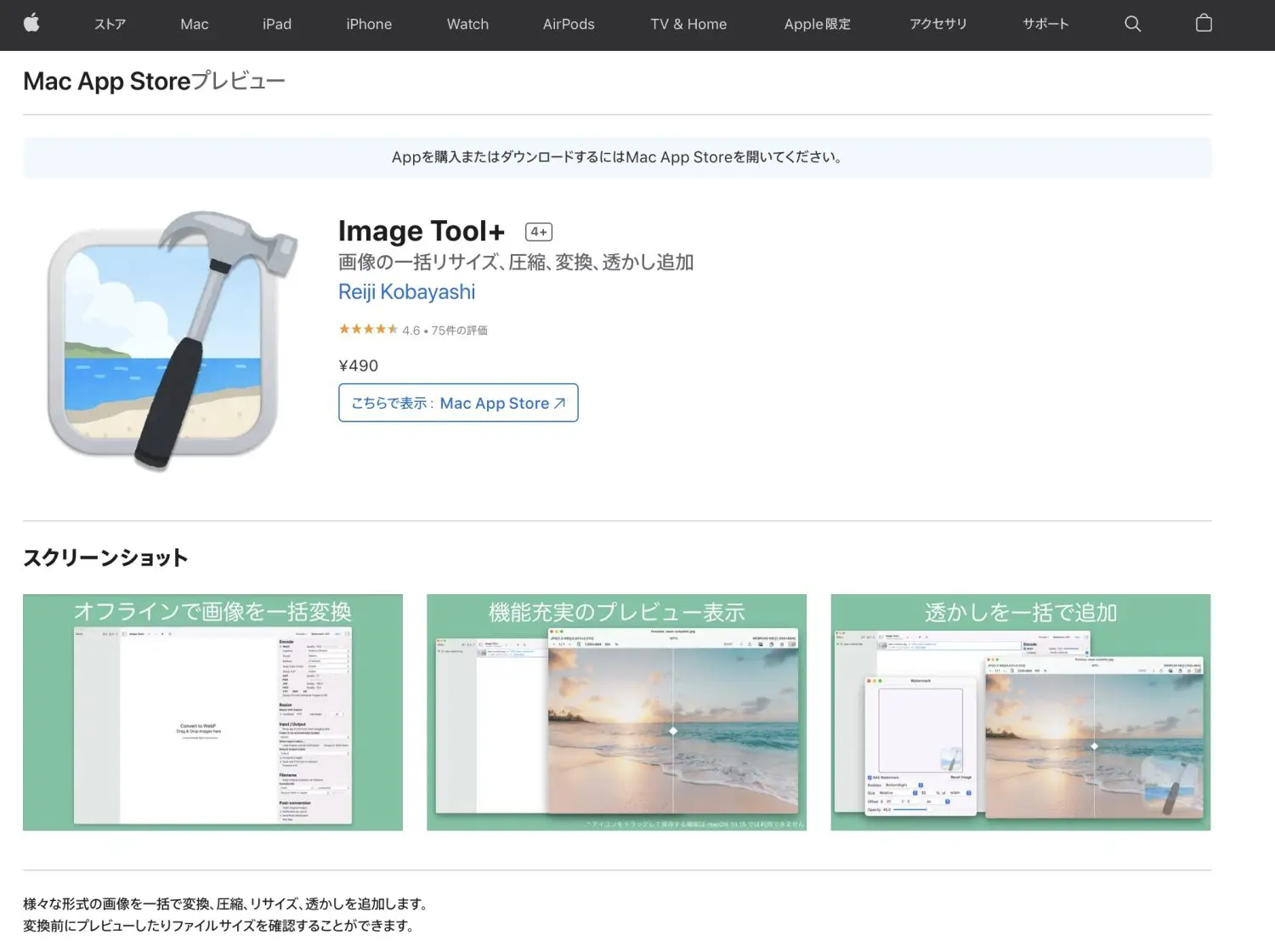Click the Image Tool+ app title
Screen dimensions: 1275x952
(422, 231)
